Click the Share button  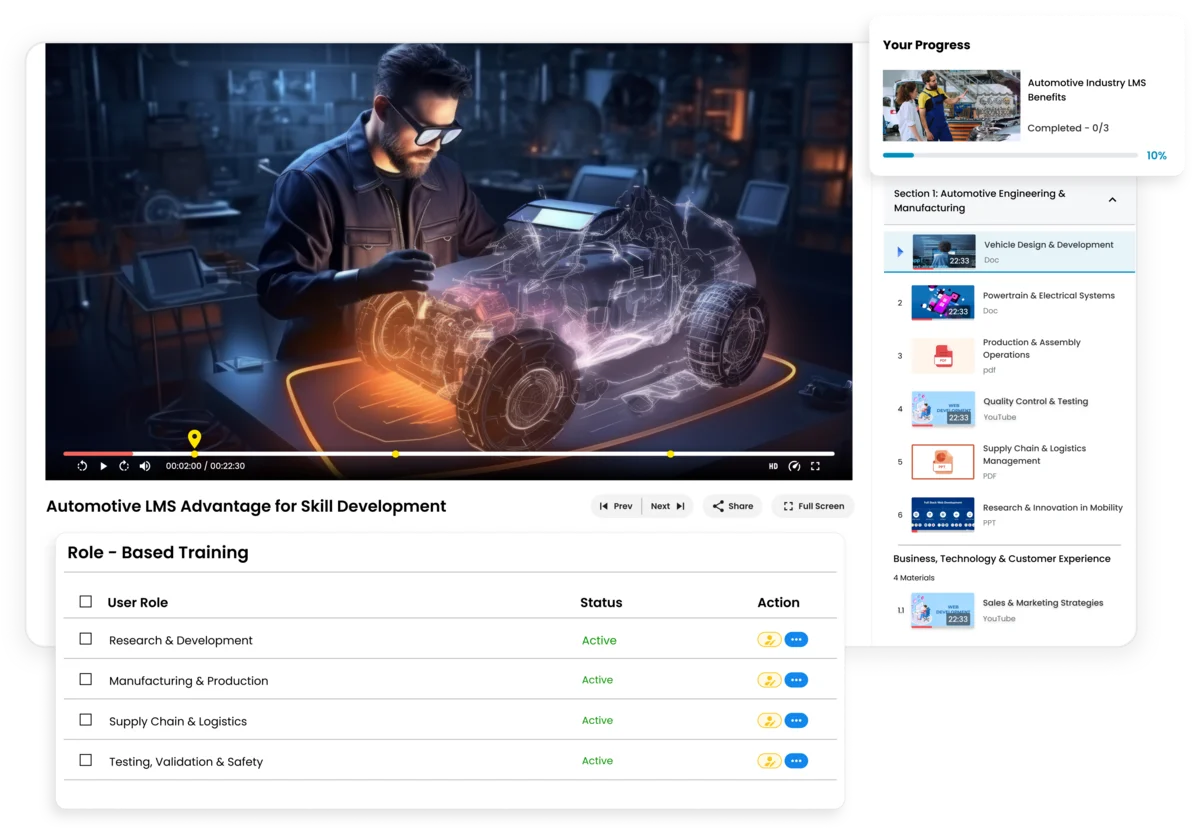click(732, 506)
